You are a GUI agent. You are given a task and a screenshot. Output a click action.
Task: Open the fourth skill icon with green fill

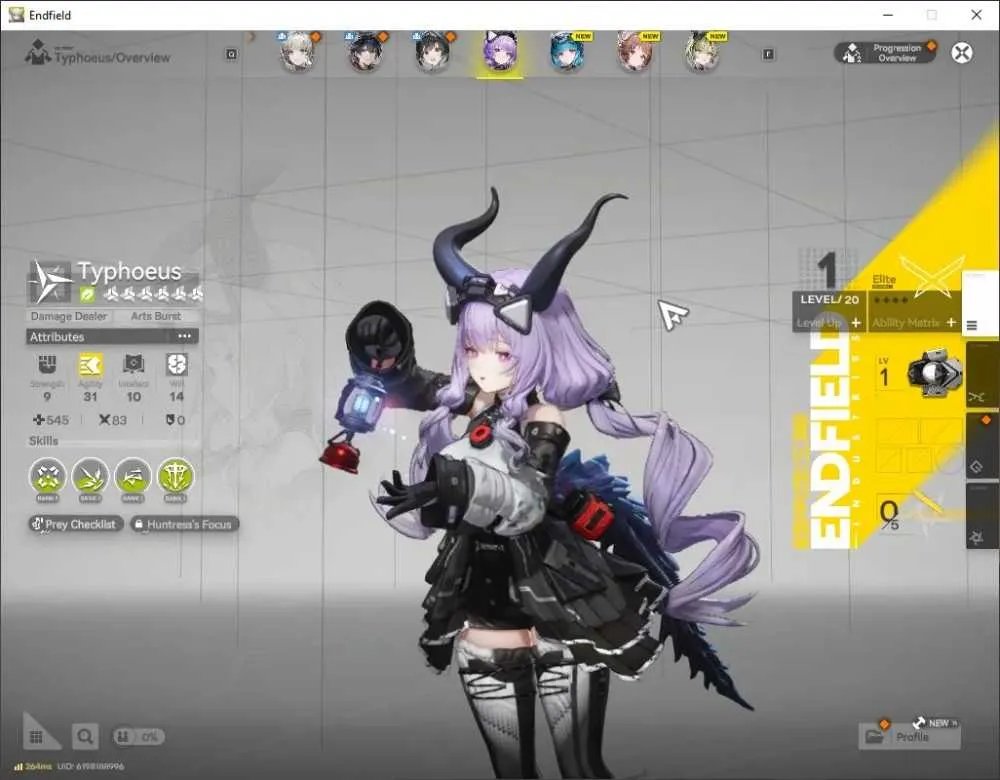pyautogui.click(x=175, y=476)
